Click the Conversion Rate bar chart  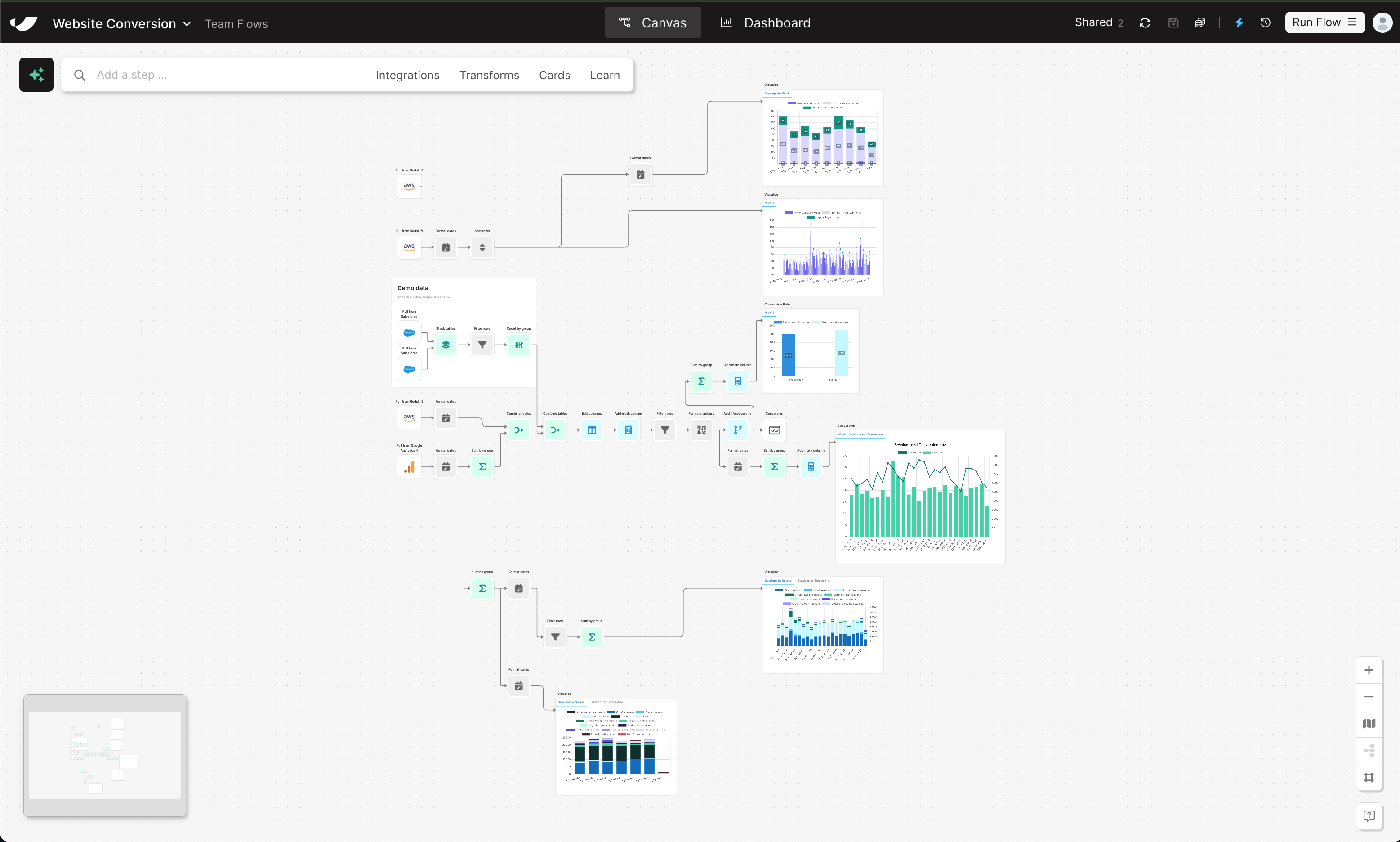[811, 351]
